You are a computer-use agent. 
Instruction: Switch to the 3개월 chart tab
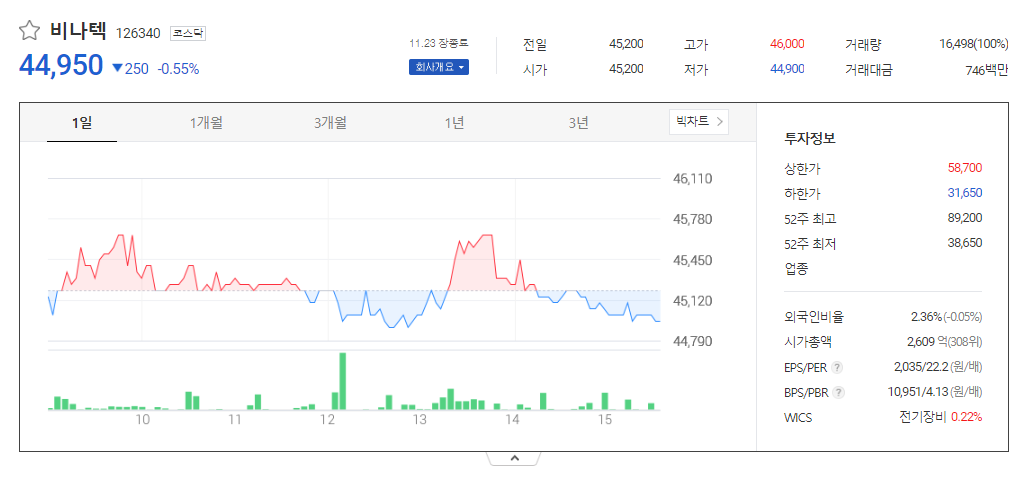(330, 123)
